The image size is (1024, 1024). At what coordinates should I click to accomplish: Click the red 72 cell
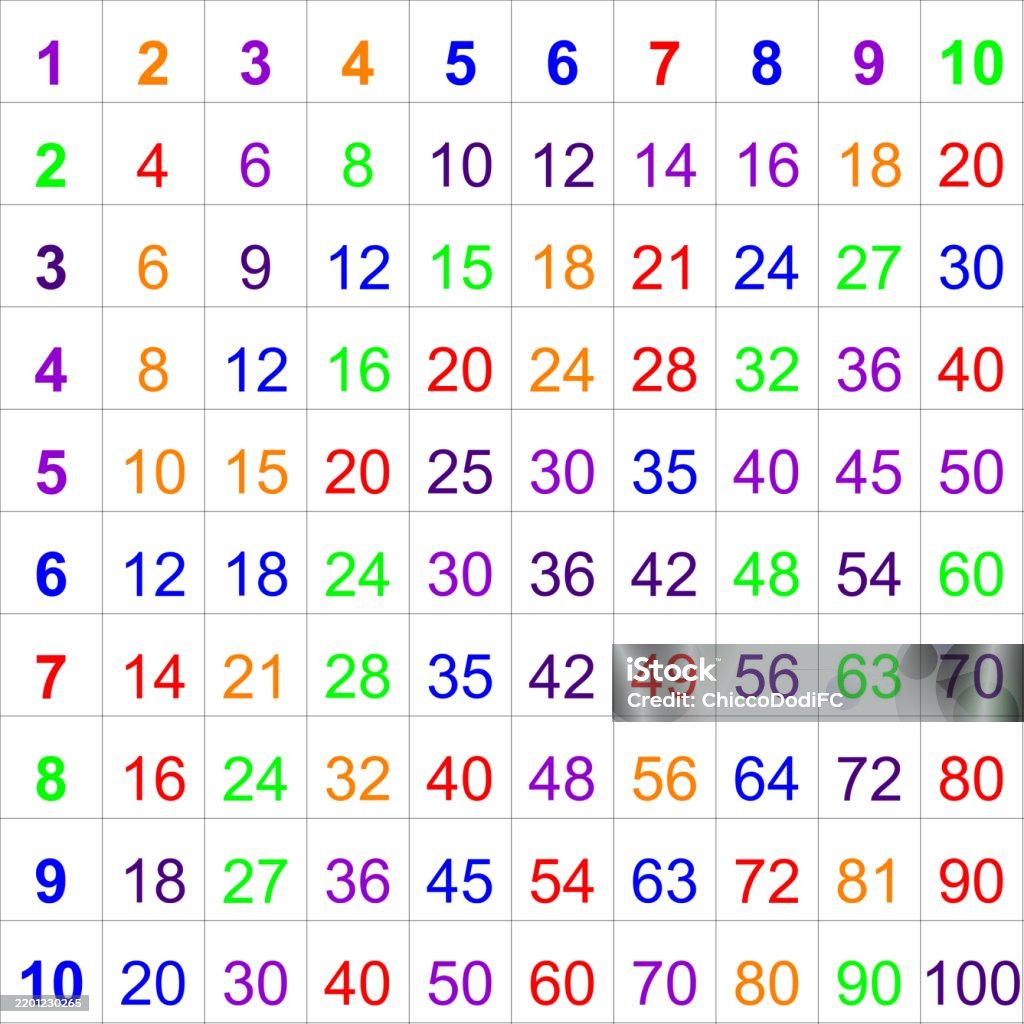point(767,881)
